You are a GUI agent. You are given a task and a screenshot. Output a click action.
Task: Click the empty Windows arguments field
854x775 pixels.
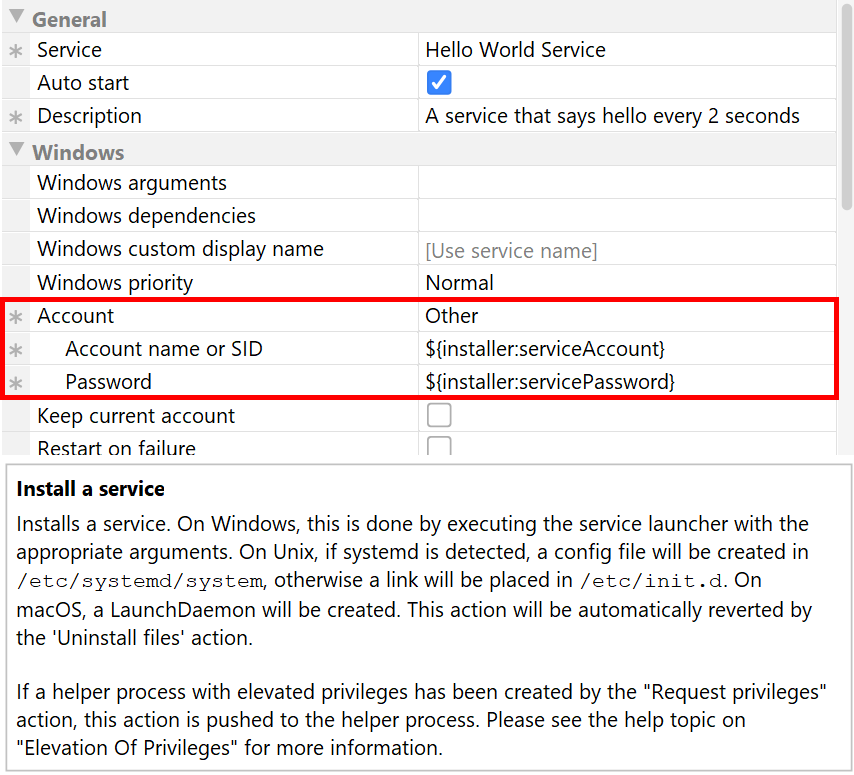626,183
